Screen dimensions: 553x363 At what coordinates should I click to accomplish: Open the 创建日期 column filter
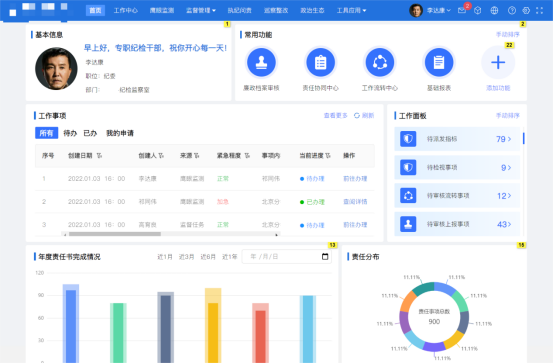click(99, 156)
